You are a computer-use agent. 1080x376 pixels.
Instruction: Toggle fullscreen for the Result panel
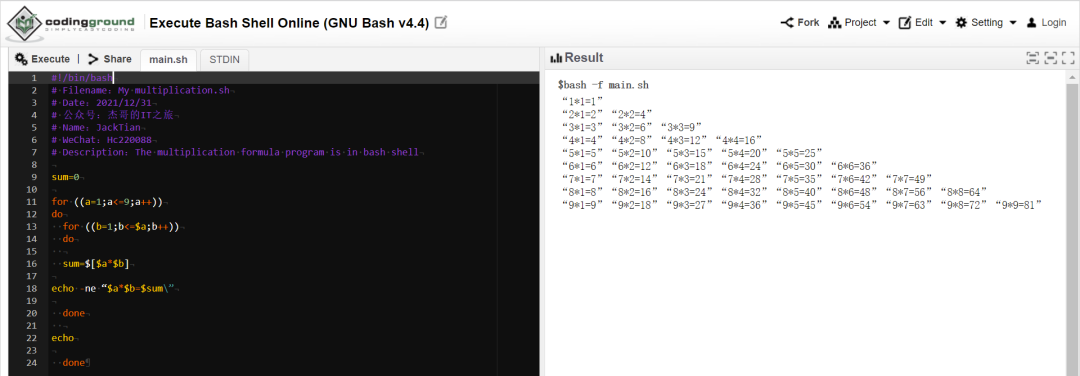1068,58
